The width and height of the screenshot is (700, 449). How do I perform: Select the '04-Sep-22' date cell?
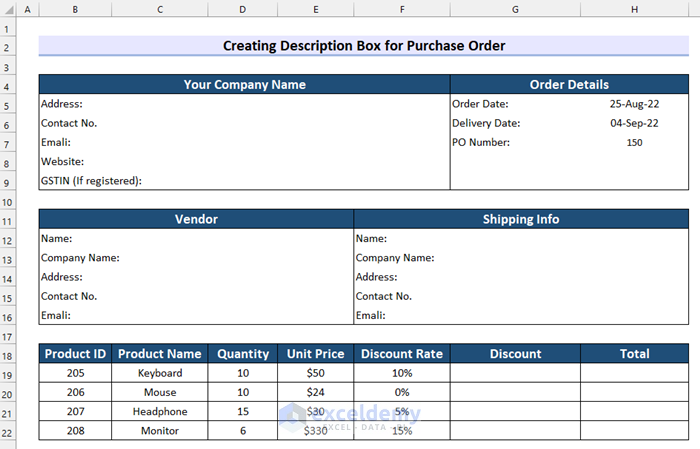pos(634,123)
